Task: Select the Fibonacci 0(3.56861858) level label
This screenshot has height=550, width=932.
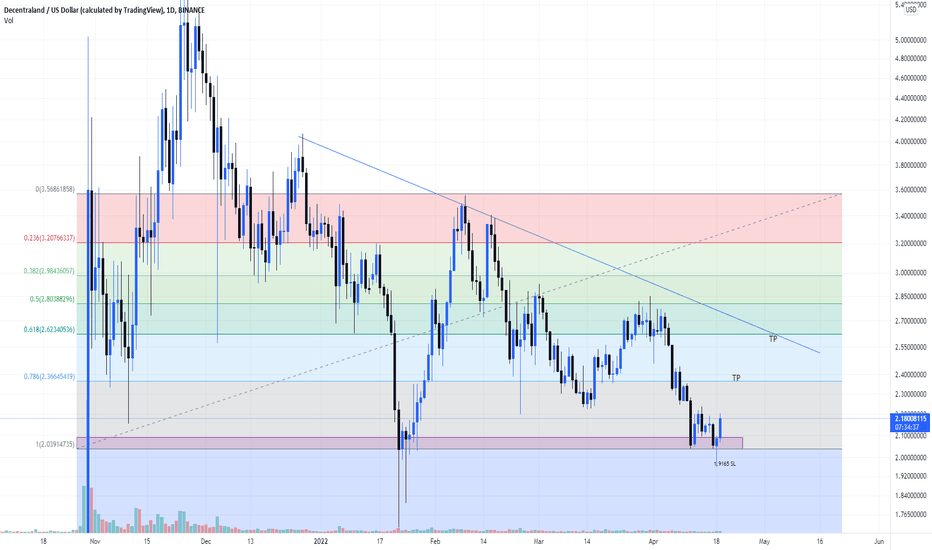Action: (55, 189)
